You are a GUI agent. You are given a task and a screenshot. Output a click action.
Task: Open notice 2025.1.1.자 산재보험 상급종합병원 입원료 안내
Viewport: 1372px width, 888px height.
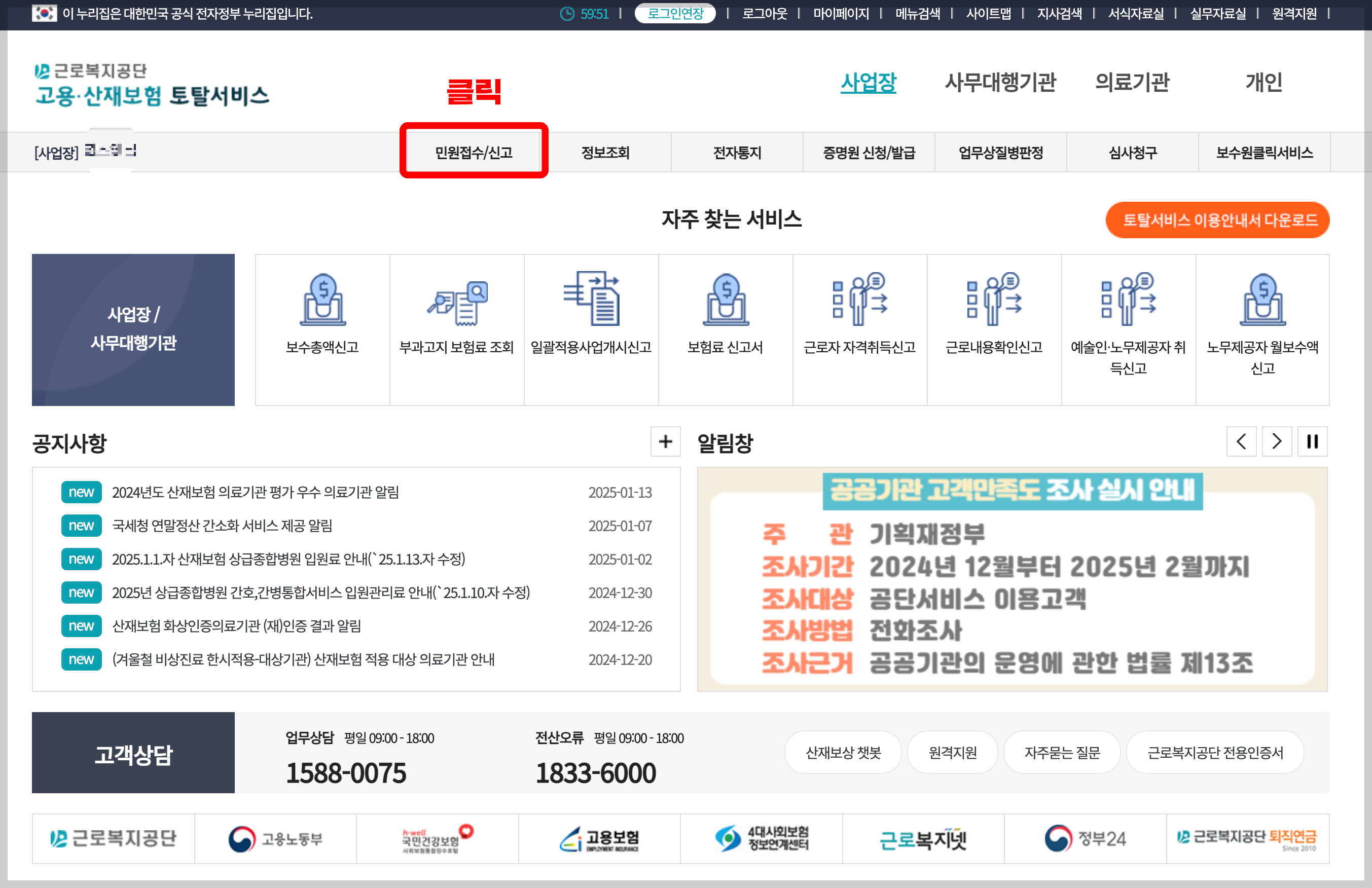point(288,559)
